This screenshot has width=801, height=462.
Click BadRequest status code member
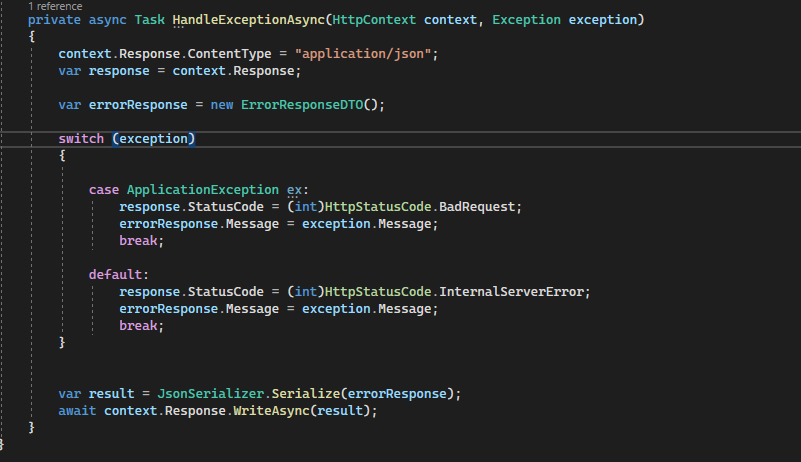(477, 206)
